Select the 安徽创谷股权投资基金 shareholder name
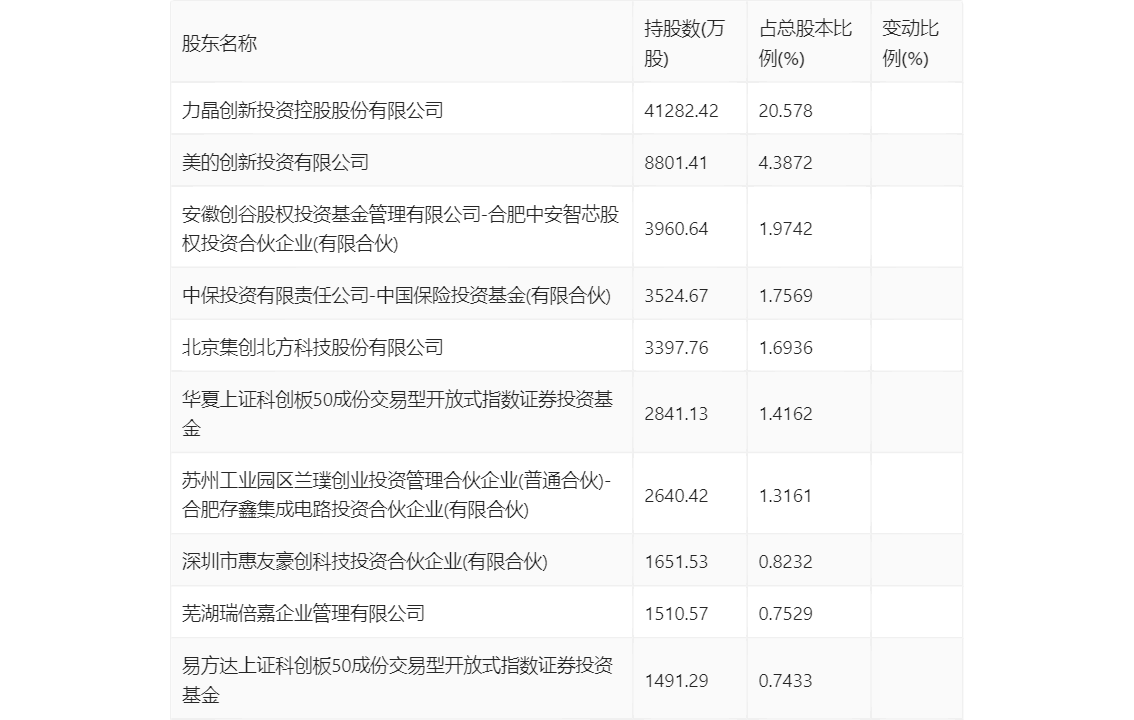 pyautogui.click(x=400, y=228)
